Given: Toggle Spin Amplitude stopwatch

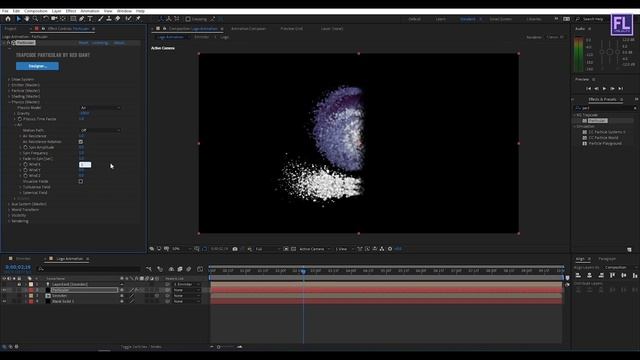Looking at the screenshot, I should pyautogui.click(x=25, y=147).
